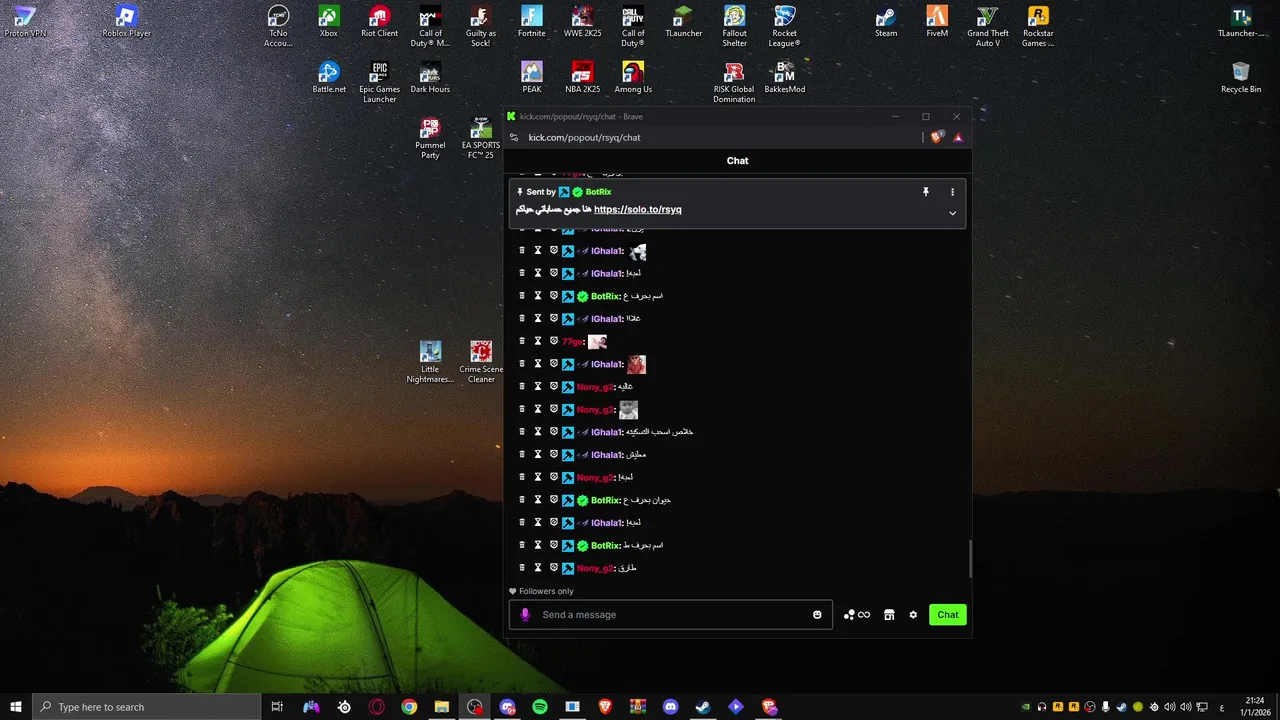The width and height of the screenshot is (1280, 720).
Task: Timeout Nony_g2 on the 'طارق' message row
Action: 538,568
